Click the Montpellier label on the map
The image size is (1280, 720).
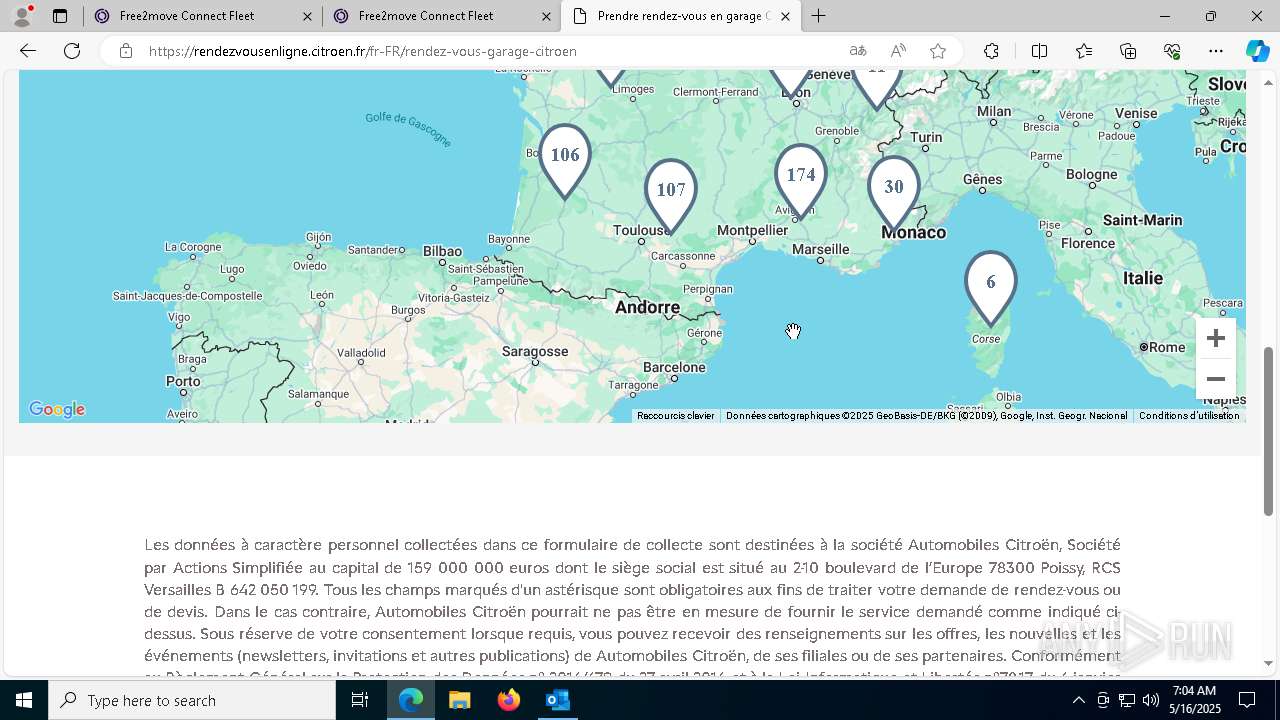pyautogui.click(x=753, y=230)
